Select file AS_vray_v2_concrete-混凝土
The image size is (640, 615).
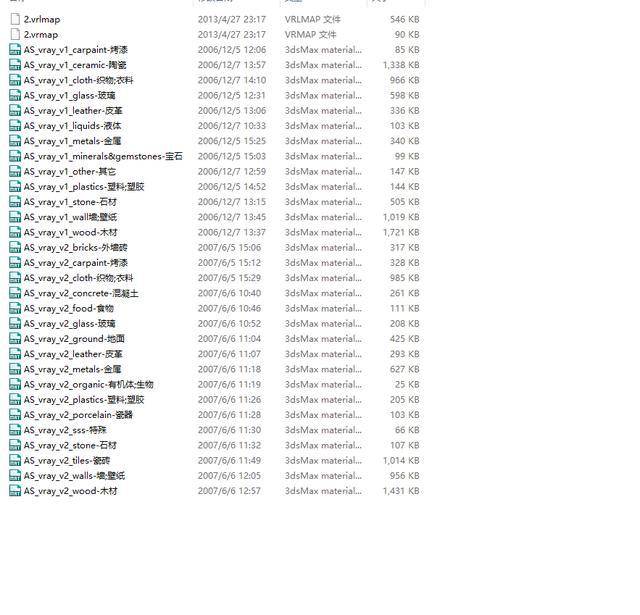point(81,293)
